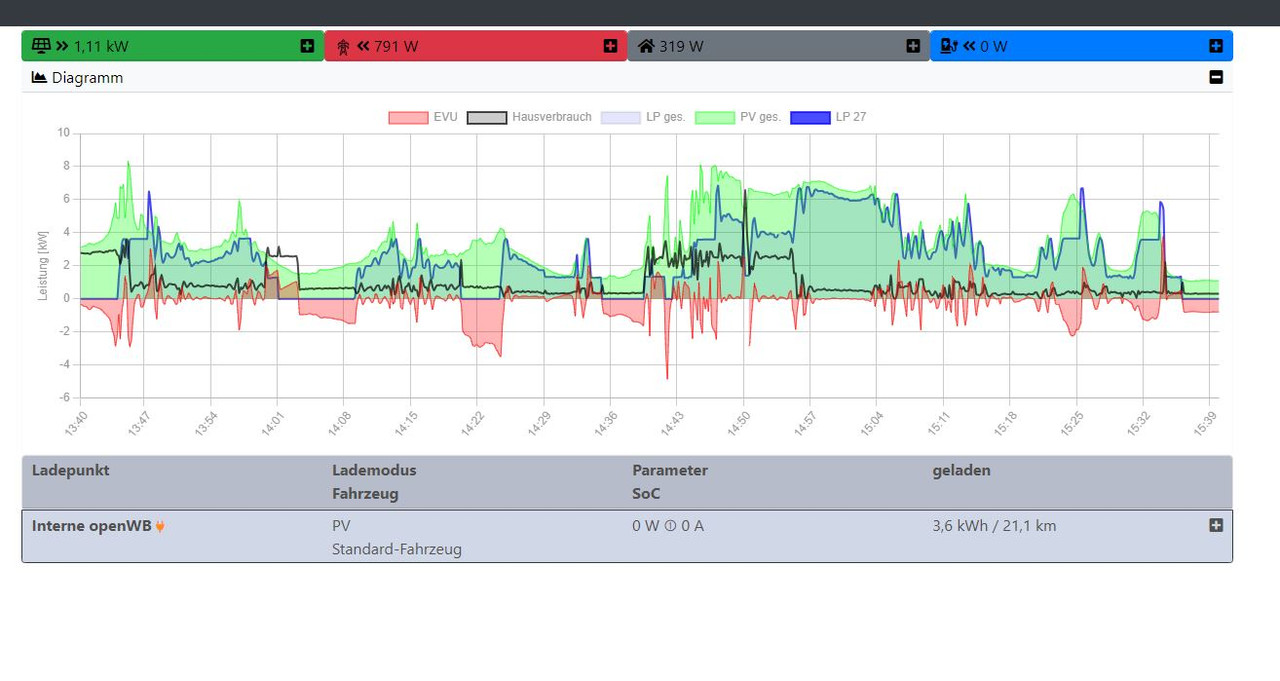Toggle PV ges. series in chart legend
This screenshot has width=1280, height=681.
[x=738, y=117]
